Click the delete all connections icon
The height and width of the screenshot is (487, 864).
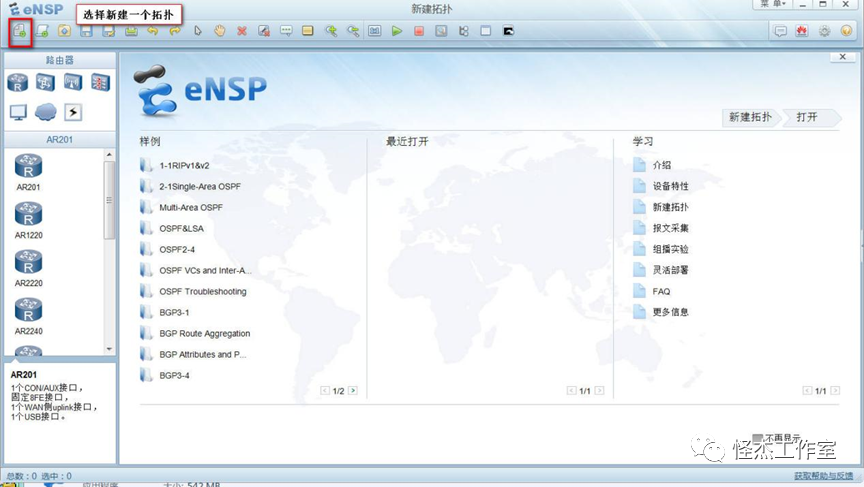264,31
